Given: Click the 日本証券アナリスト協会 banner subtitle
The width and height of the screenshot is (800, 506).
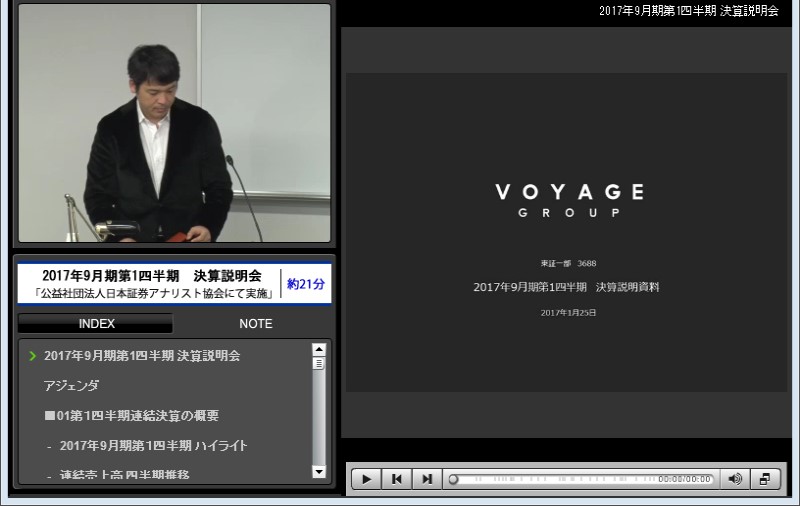Looking at the screenshot, I should tap(154, 293).
